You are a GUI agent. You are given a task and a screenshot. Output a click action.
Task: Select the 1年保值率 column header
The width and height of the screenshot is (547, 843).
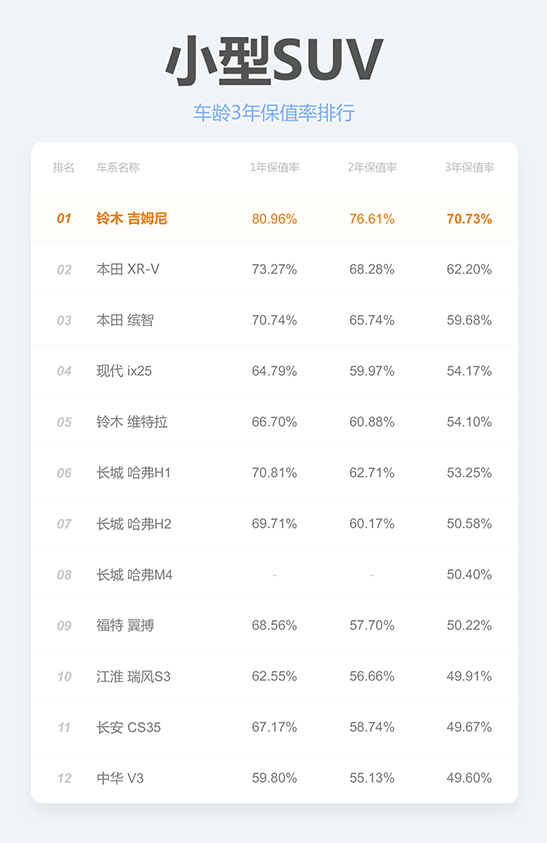274,168
